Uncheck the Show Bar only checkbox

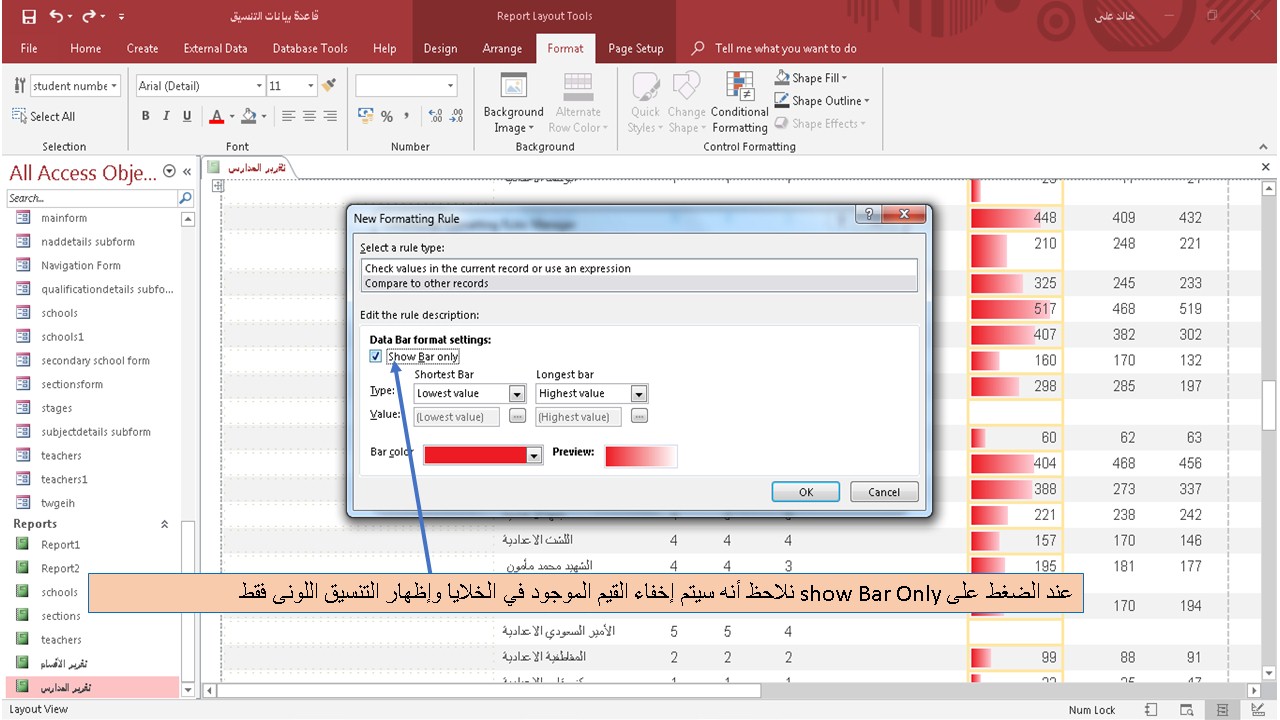[375, 356]
